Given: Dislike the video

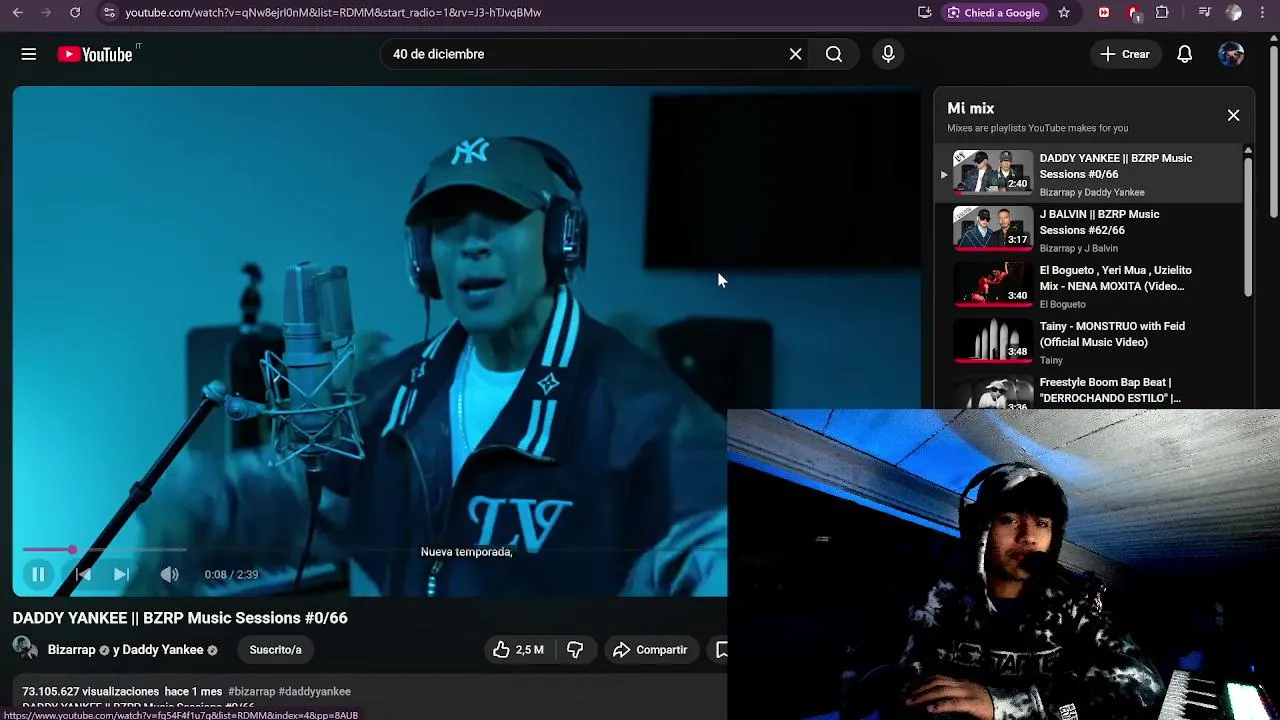Looking at the screenshot, I should [x=575, y=650].
